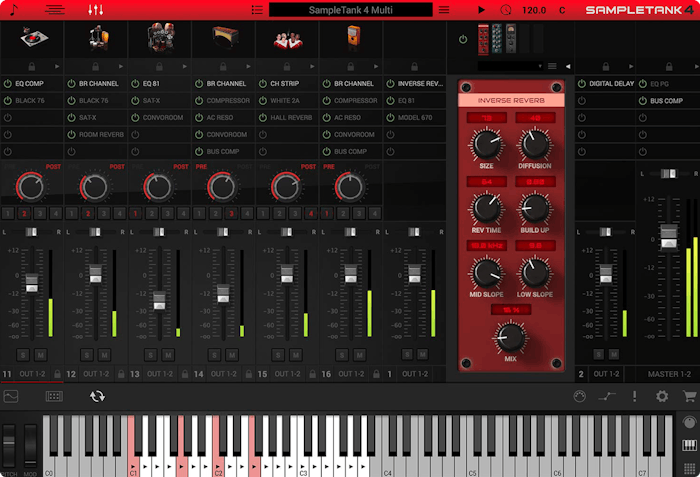Image resolution: width=700 pixels, height=477 pixels.
Task: Expand channel 16 effects arrow
Action: [376, 67]
